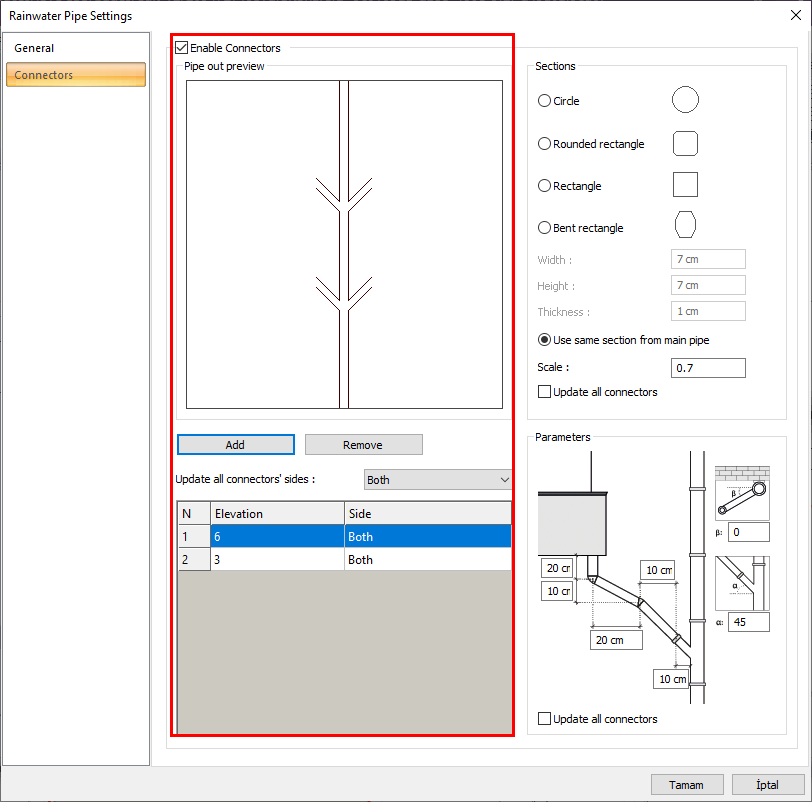812x802 pixels.
Task: Click the bent rectangle octagon icon
Action: pos(685,227)
